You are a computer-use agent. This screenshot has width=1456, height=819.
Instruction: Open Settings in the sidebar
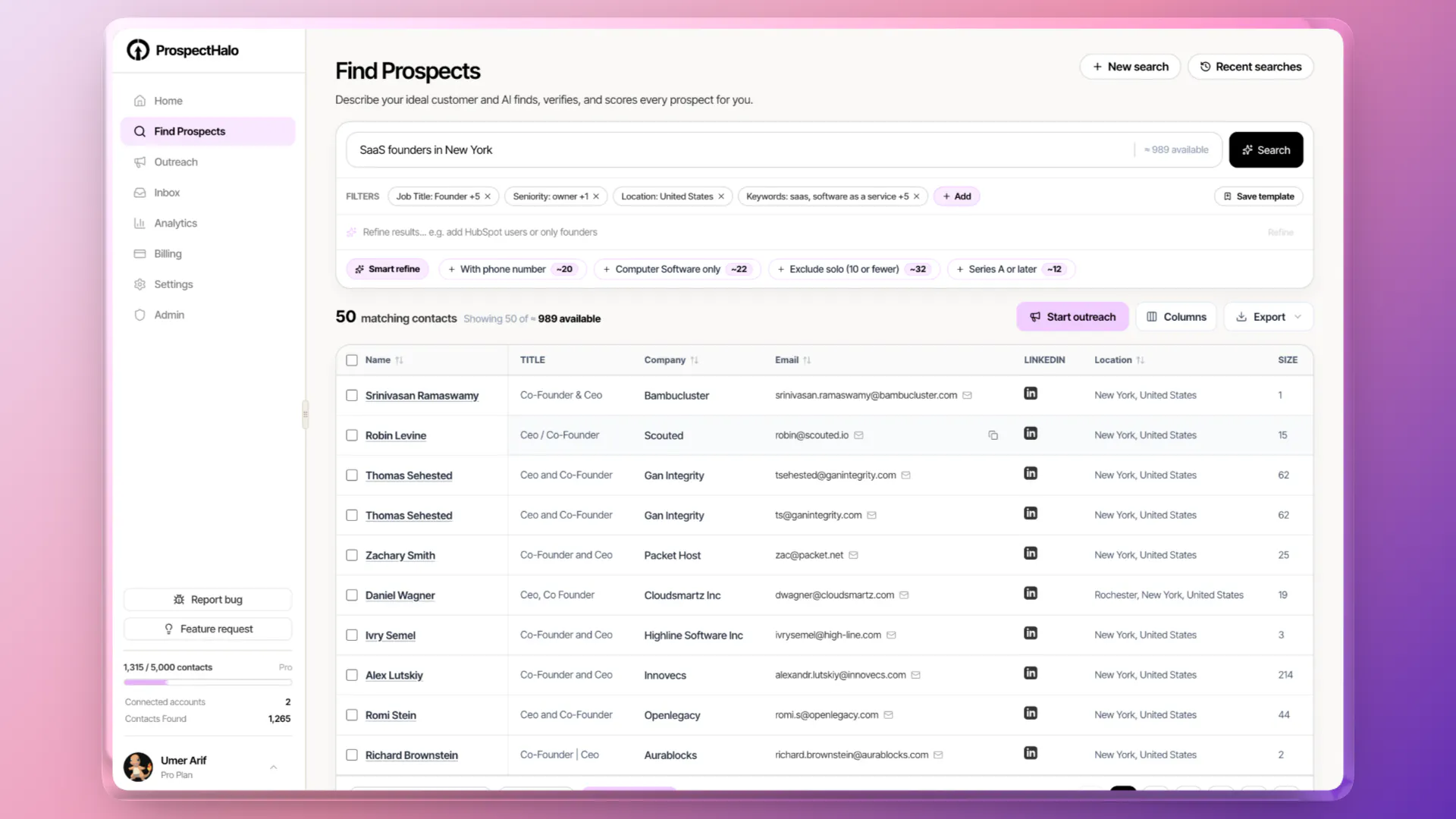(208, 284)
